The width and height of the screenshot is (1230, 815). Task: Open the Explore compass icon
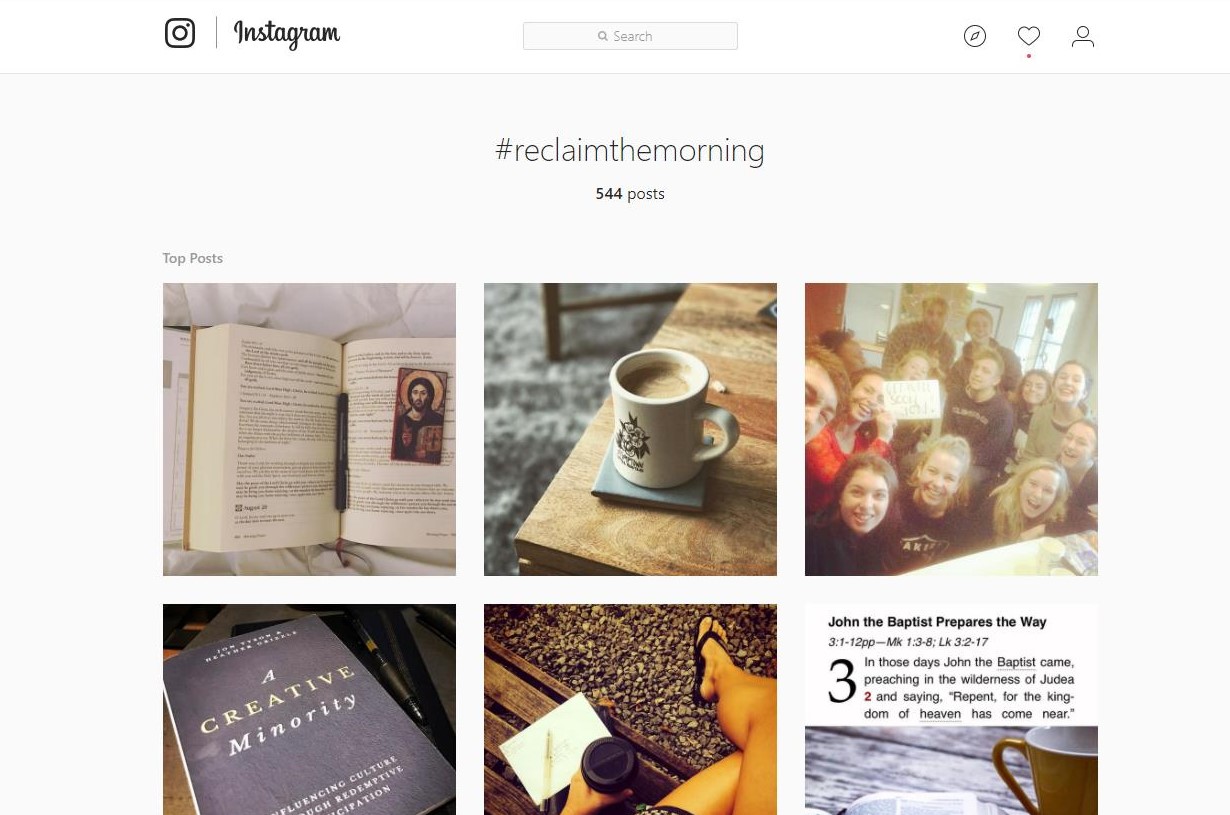click(975, 37)
